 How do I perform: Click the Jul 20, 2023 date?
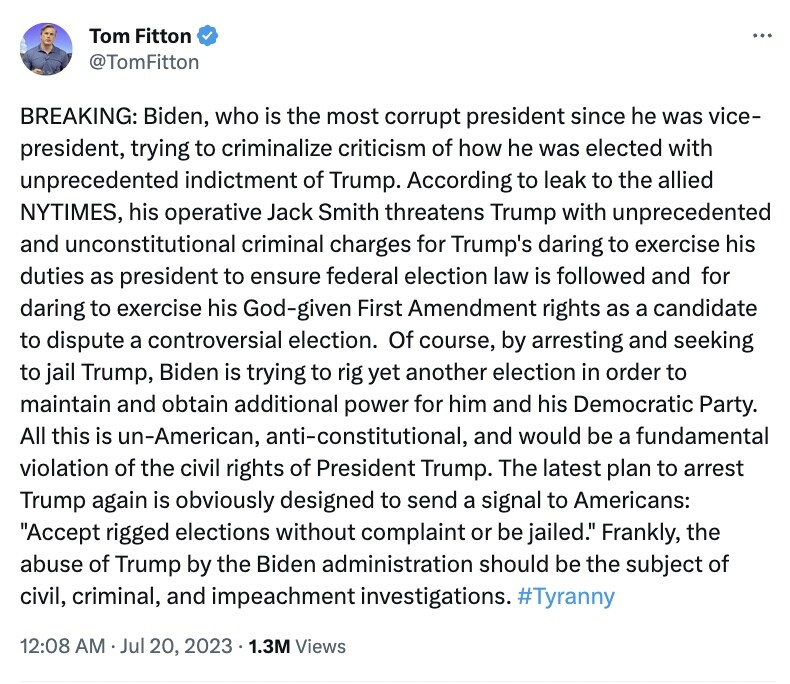176,646
